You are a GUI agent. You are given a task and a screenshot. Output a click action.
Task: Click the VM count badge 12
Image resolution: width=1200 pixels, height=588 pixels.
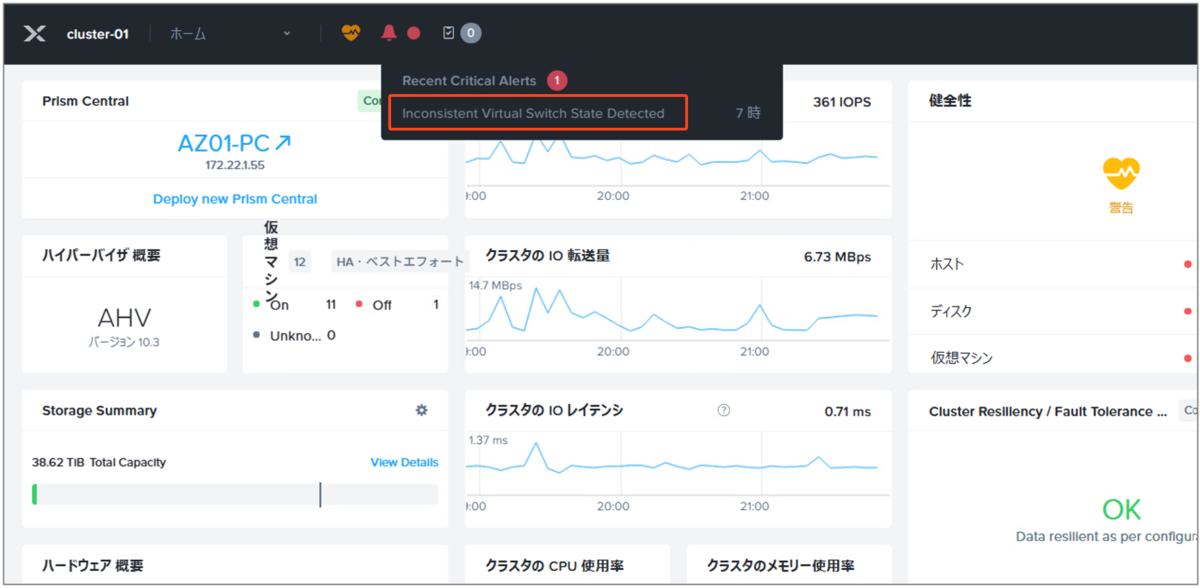pyautogui.click(x=299, y=262)
